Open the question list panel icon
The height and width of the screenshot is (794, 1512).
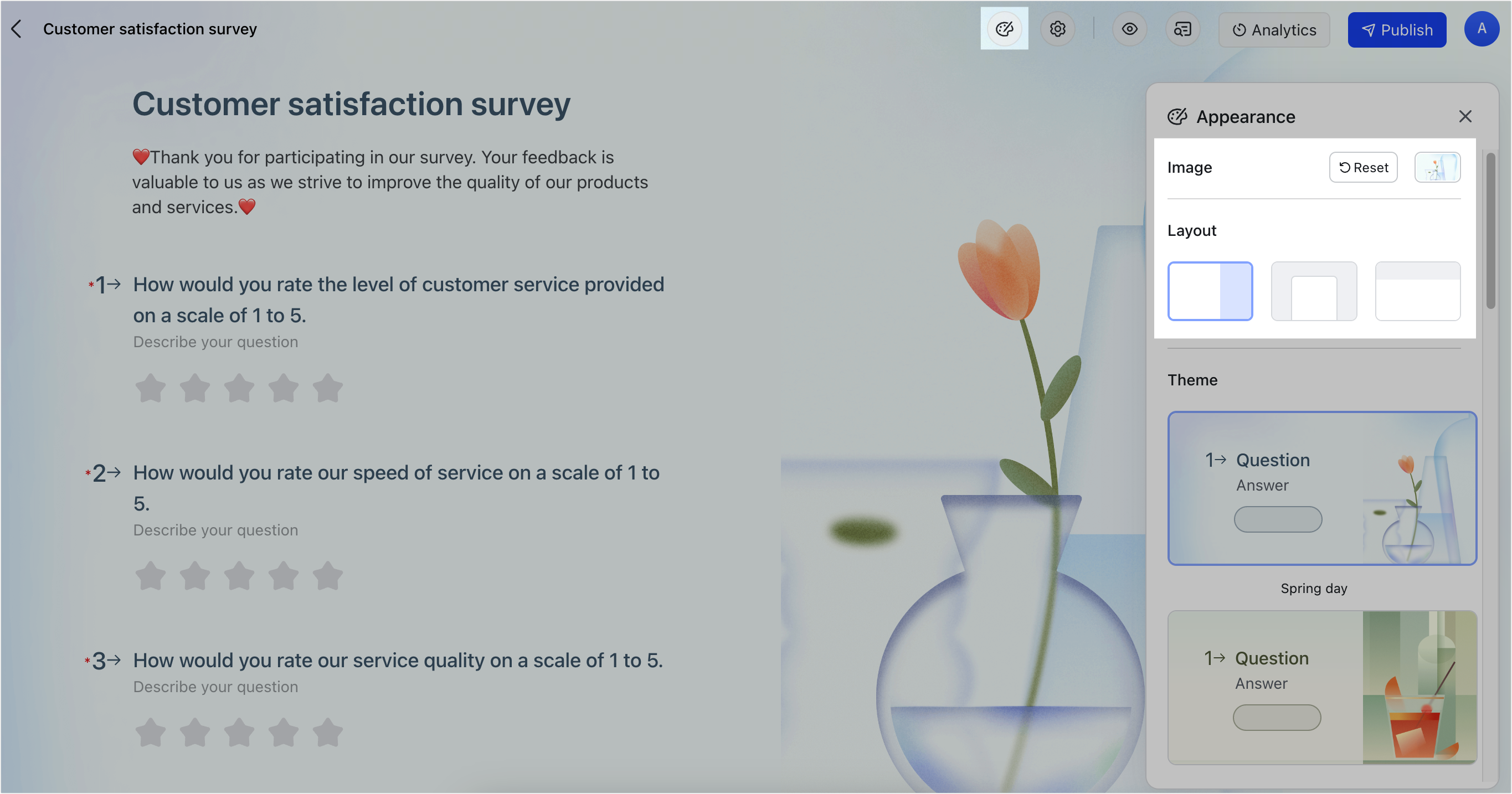pyautogui.click(x=1182, y=29)
